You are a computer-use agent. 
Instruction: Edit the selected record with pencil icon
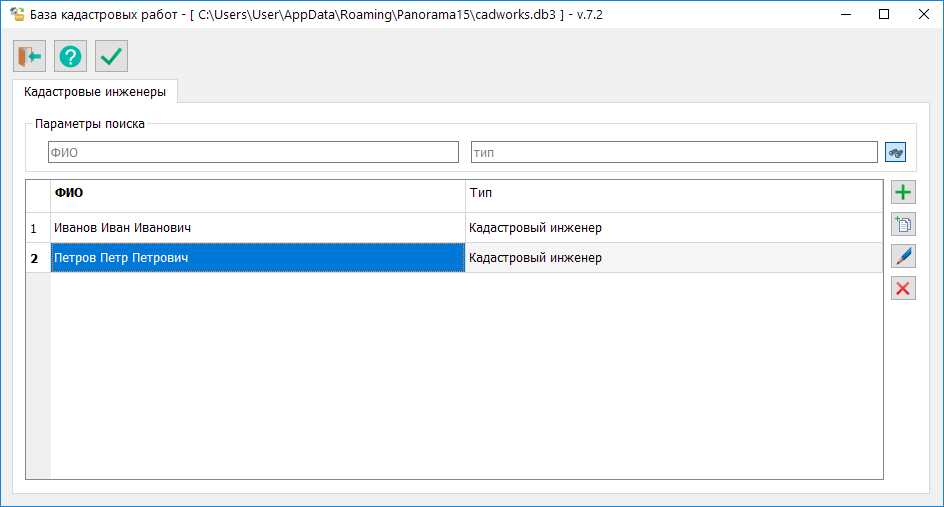(x=903, y=257)
